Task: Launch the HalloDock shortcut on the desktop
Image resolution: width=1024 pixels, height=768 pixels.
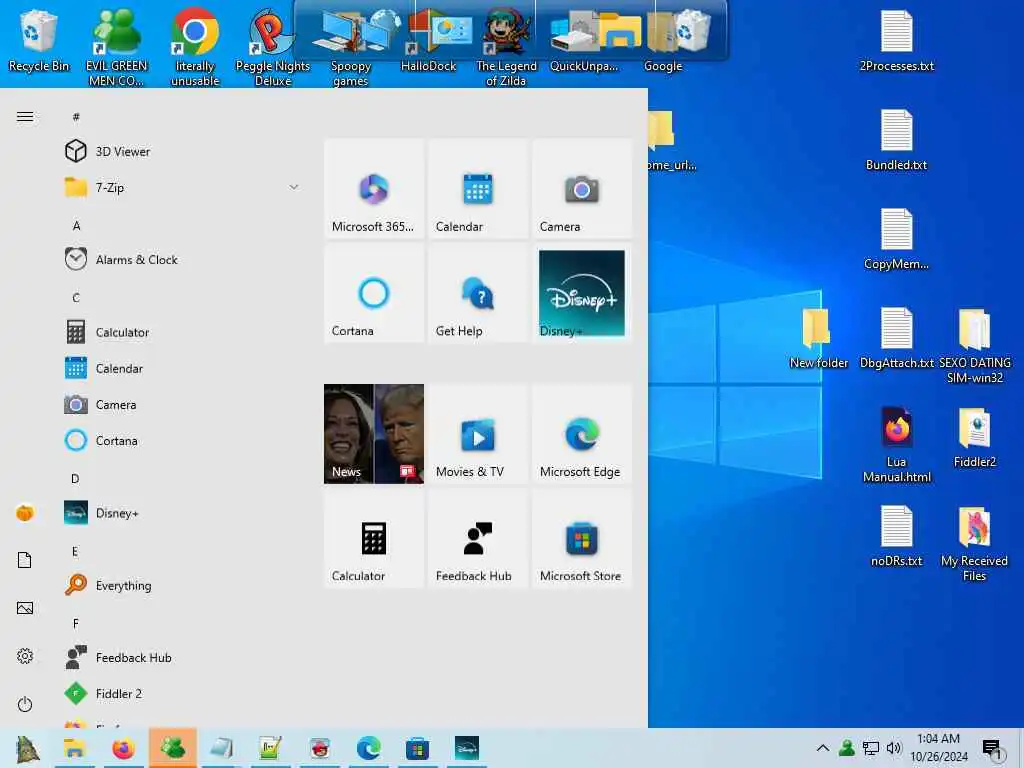Action: [x=428, y=40]
